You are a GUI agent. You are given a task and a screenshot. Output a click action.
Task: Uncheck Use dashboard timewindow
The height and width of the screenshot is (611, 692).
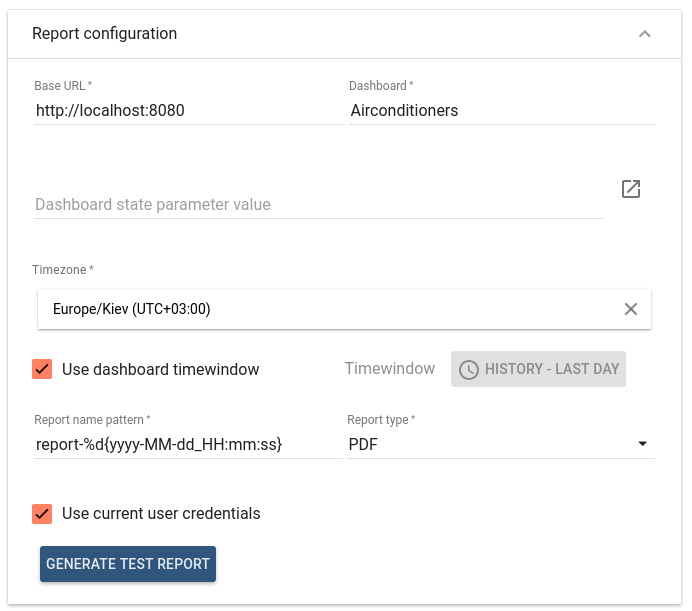pos(42,369)
